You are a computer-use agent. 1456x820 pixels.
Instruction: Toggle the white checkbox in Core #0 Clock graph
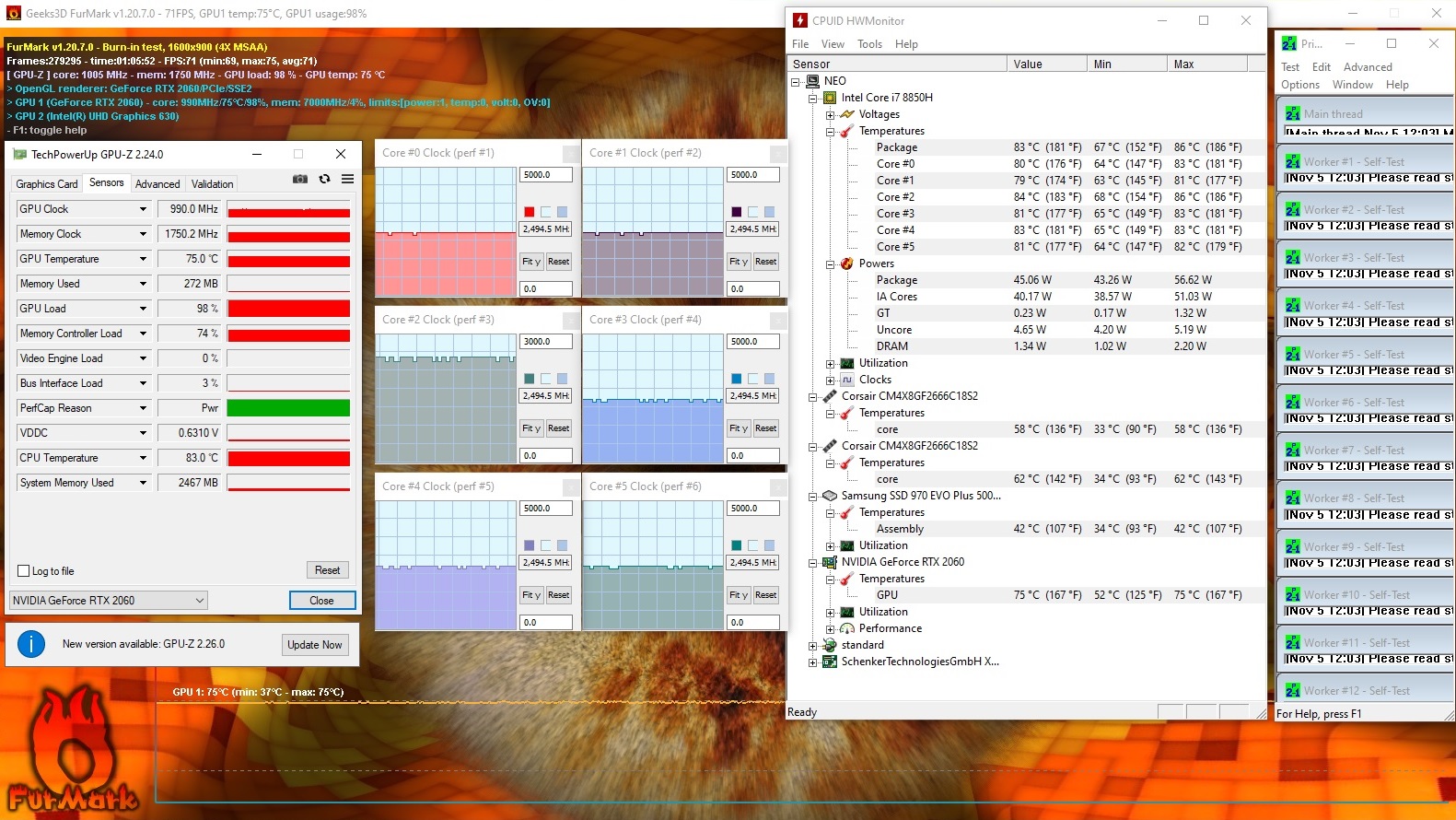click(546, 212)
